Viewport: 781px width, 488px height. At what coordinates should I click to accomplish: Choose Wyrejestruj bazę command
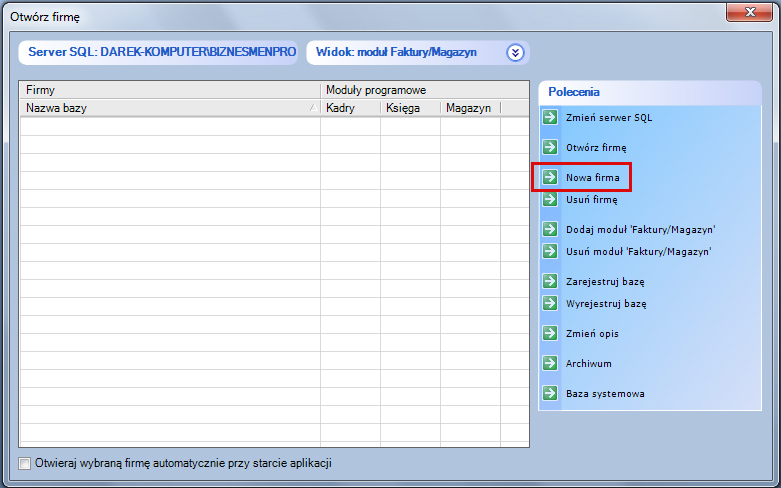tap(606, 304)
